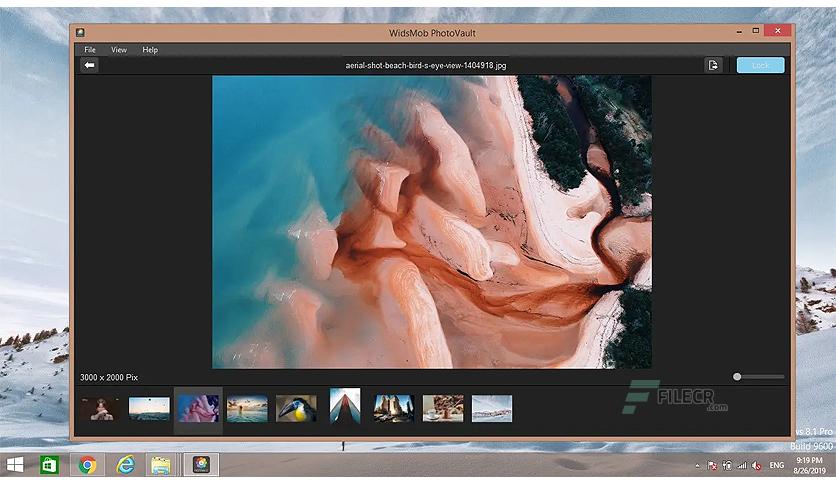Click the export file icon
The height and width of the screenshot is (484, 836).
point(713,65)
